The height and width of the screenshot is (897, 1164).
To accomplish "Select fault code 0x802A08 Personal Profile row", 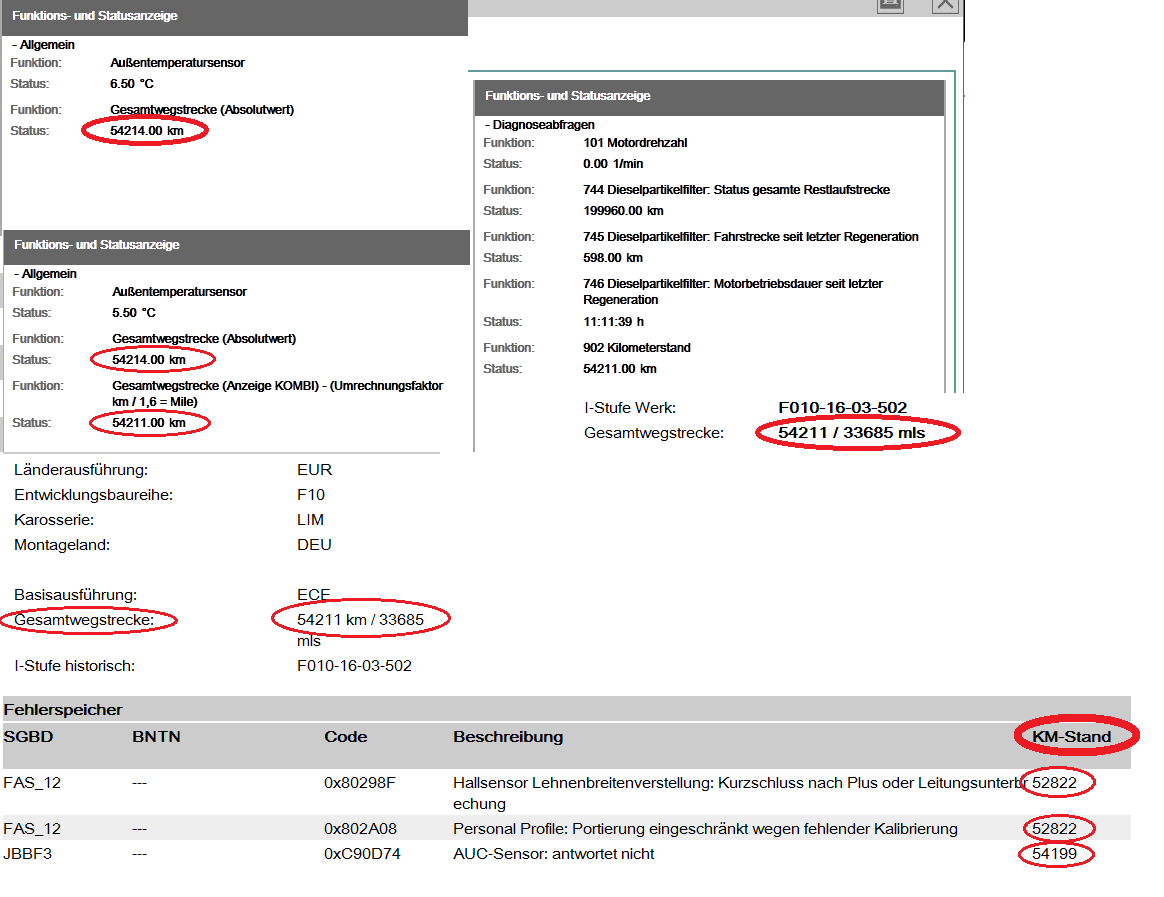I will click(362, 828).
